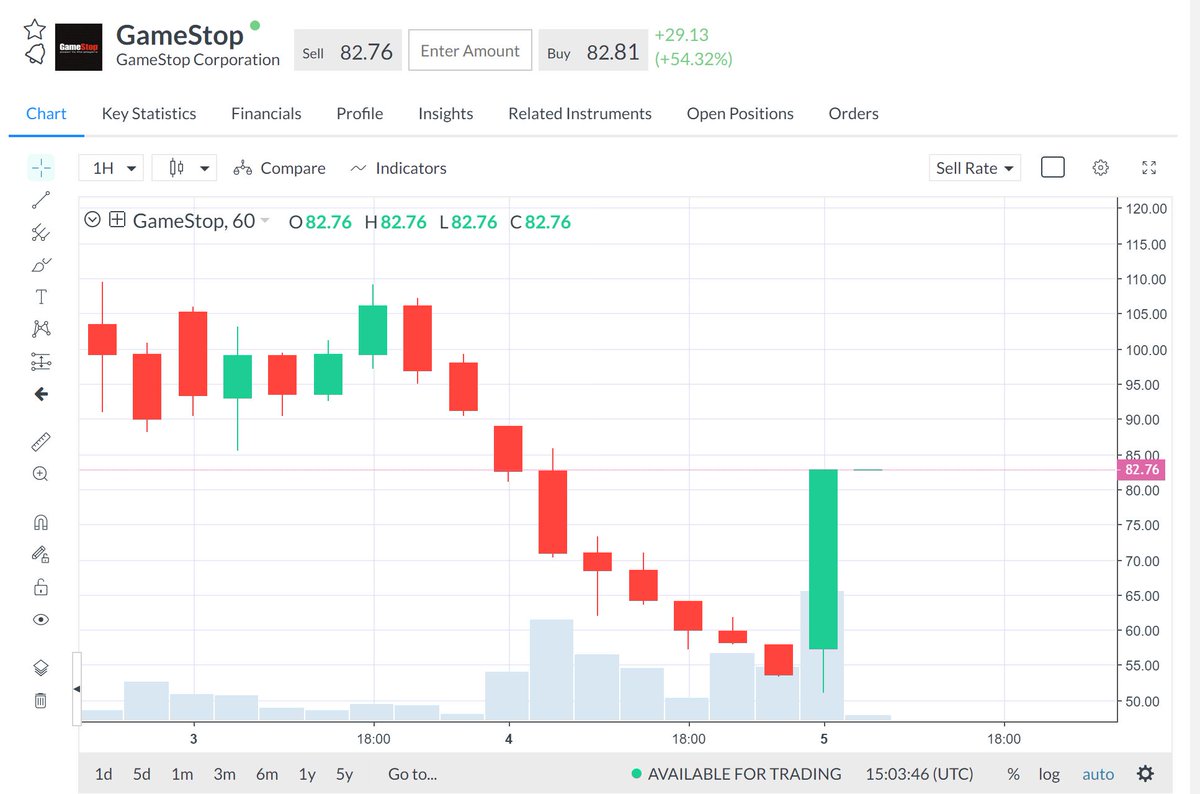The image size is (1200, 794).
Task: Click the back arrow in left toolbar
Action: tap(41, 394)
